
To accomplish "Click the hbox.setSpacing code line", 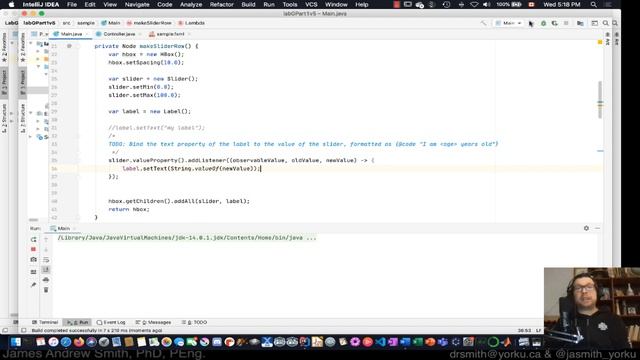I will [x=146, y=62].
